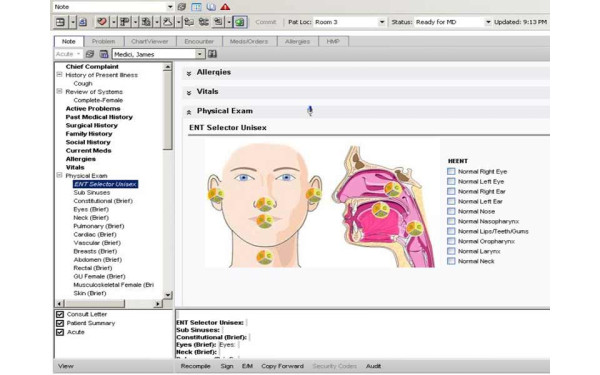Open the blue book icon beside warning triangle

(x=211, y=7)
